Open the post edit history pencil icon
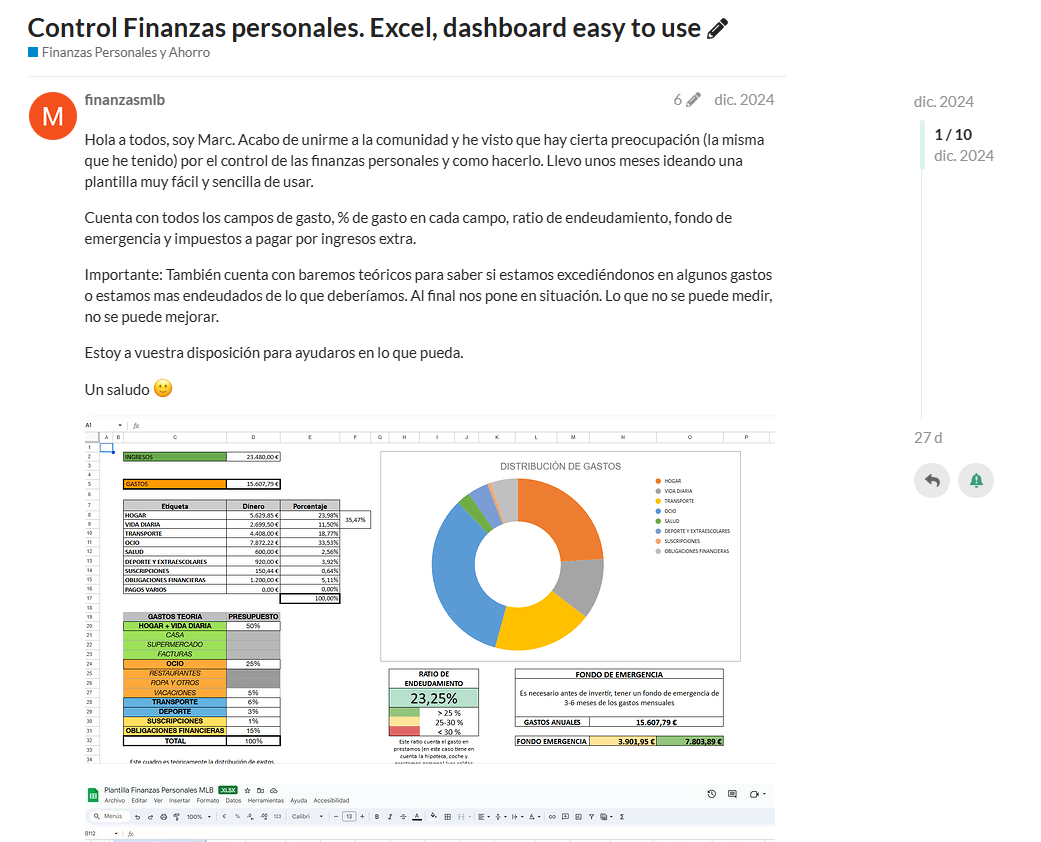Image resolution: width=1041 pixels, height=842 pixels. point(693,100)
